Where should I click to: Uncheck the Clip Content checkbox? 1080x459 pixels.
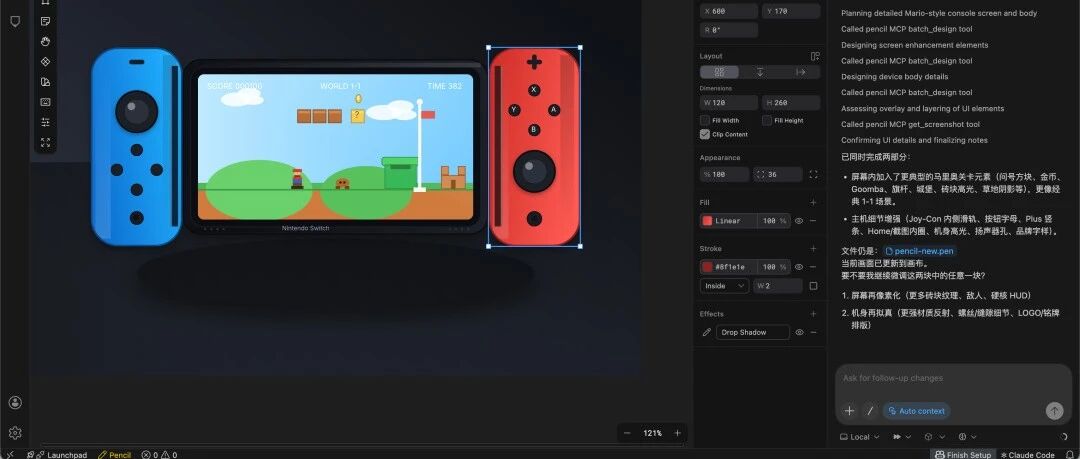[705, 134]
